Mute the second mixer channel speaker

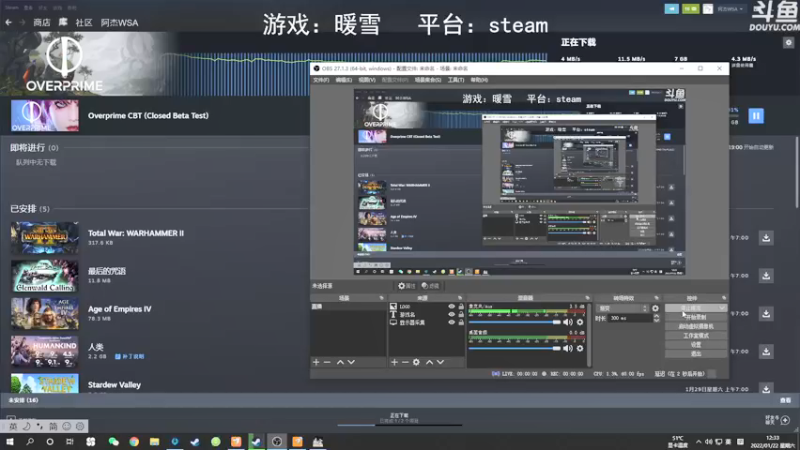pyautogui.click(x=567, y=348)
